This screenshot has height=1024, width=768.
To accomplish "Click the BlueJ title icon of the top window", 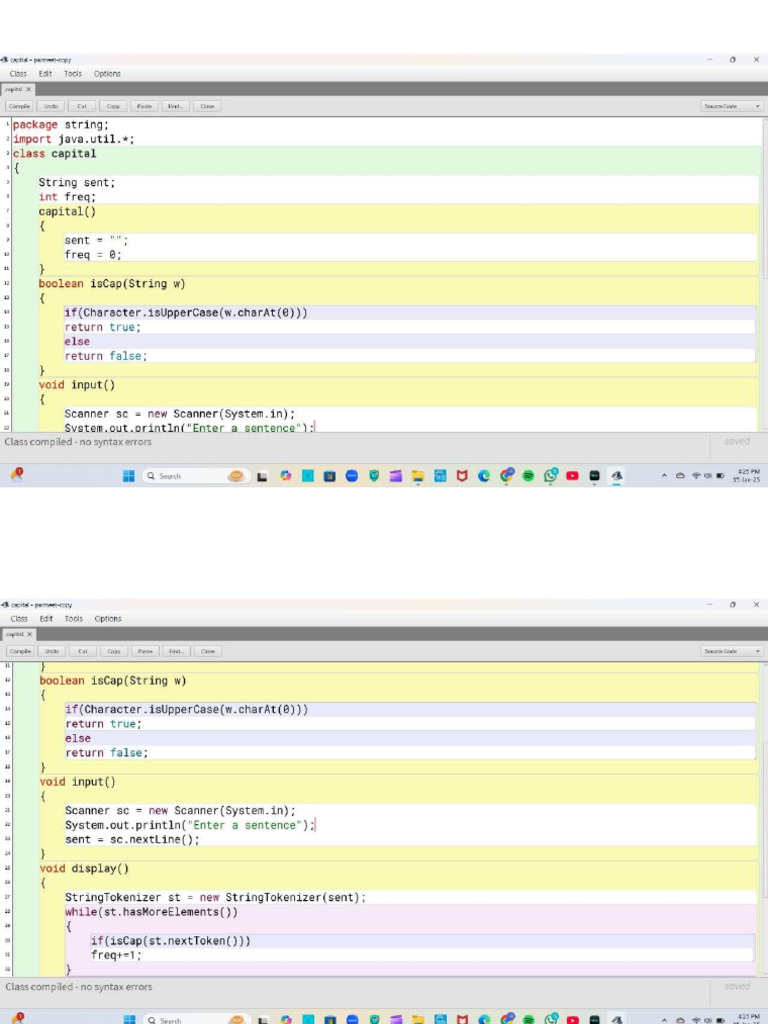I will tap(4, 59).
